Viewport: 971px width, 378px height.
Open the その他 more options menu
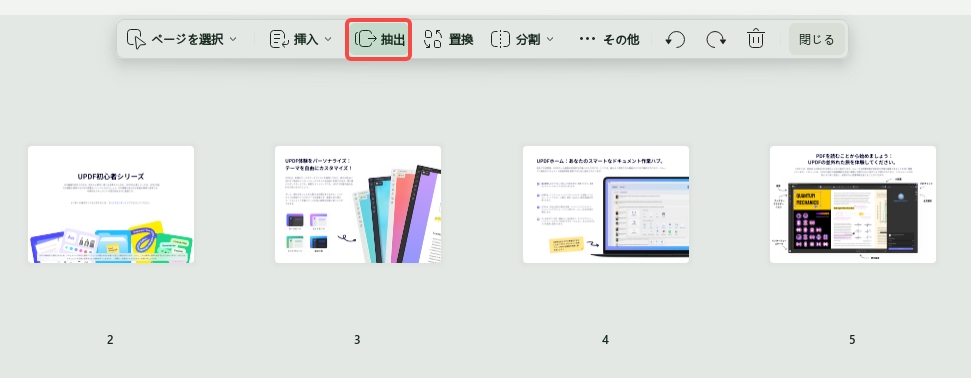(x=609, y=40)
